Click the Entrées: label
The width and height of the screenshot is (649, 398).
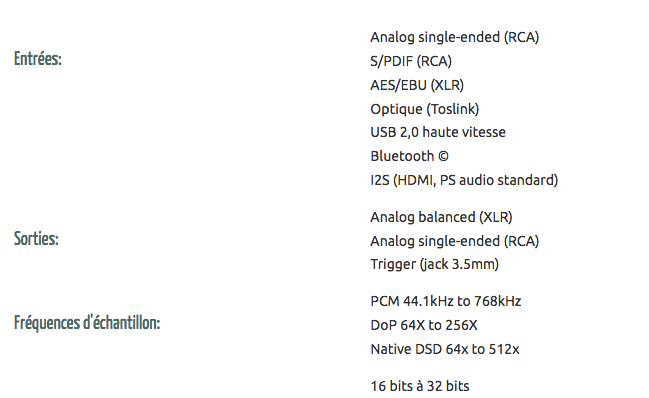[38, 59]
